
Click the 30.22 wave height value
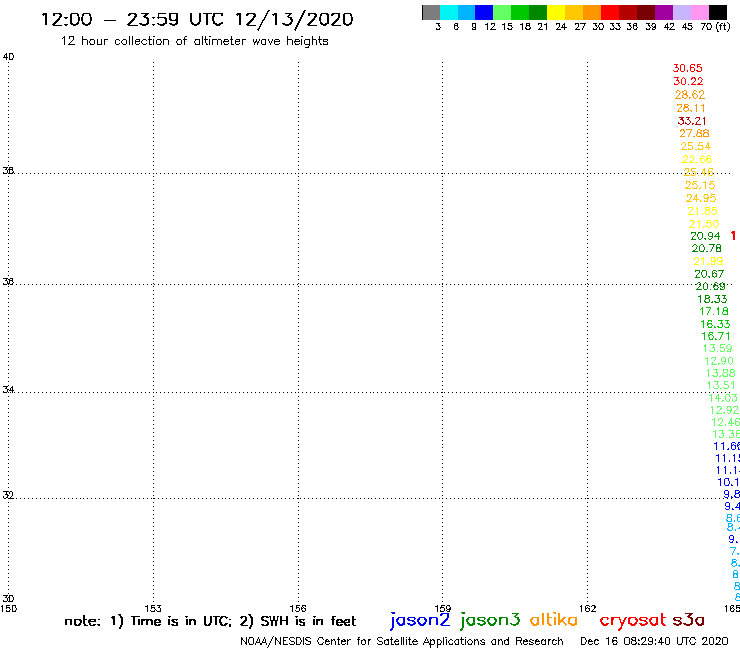coord(688,81)
